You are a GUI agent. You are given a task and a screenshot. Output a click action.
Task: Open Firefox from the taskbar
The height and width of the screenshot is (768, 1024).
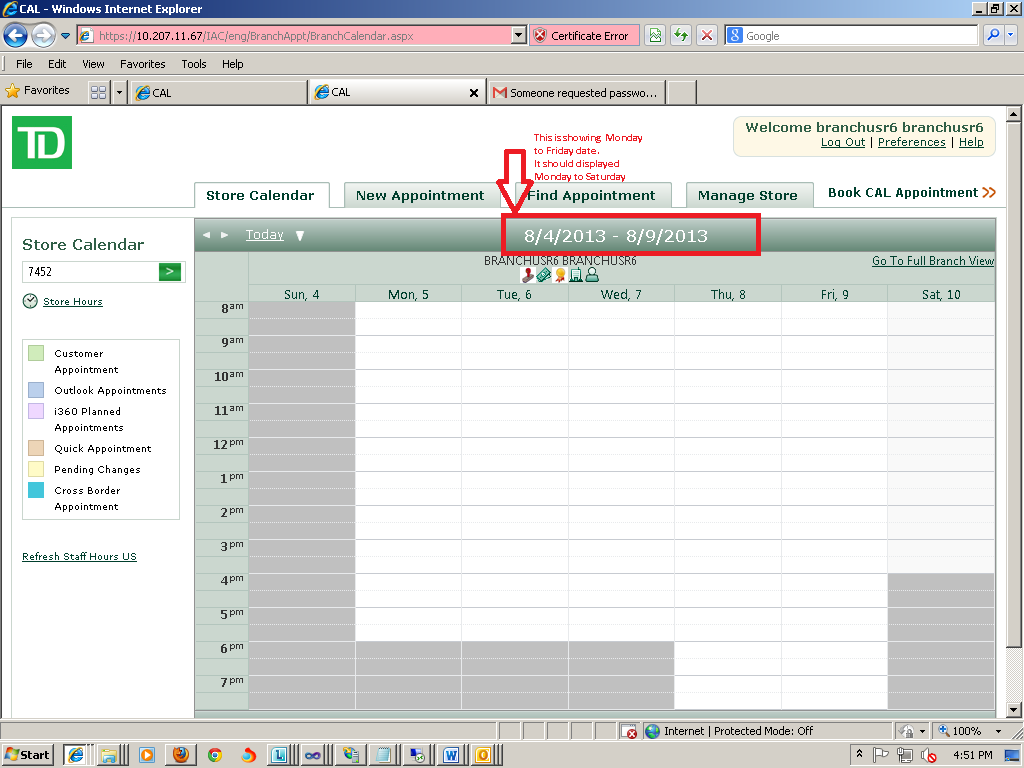point(181,755)
